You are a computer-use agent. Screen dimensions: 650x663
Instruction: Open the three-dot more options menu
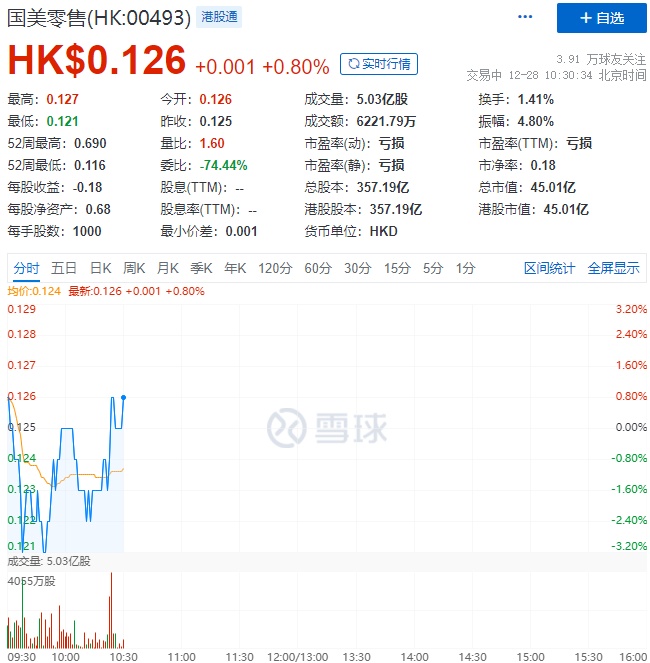click(x=525, y=17)
